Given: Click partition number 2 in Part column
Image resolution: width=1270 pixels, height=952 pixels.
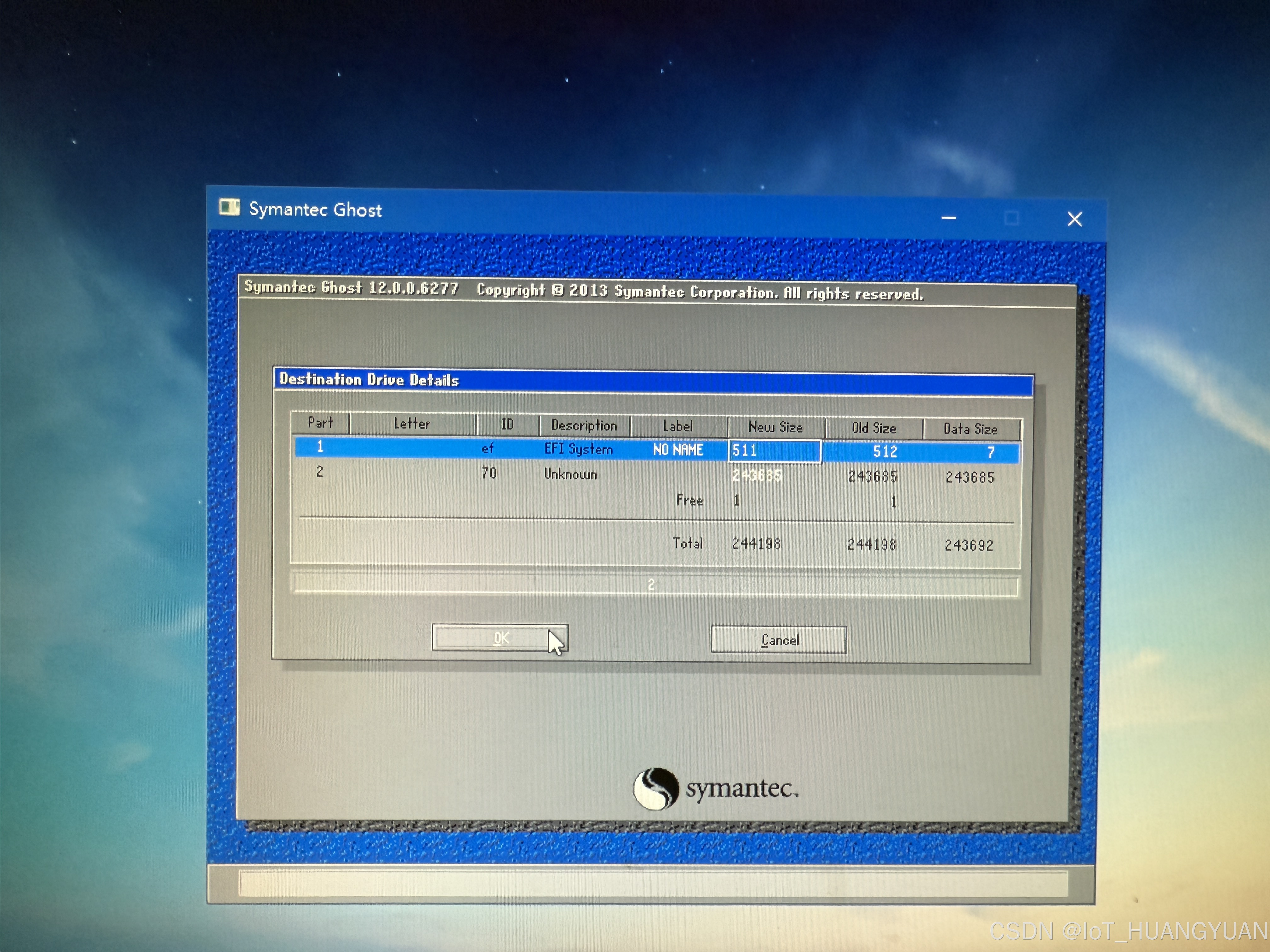Looking at the screenshot, I should pyautogui.click(x=320, y=472).
